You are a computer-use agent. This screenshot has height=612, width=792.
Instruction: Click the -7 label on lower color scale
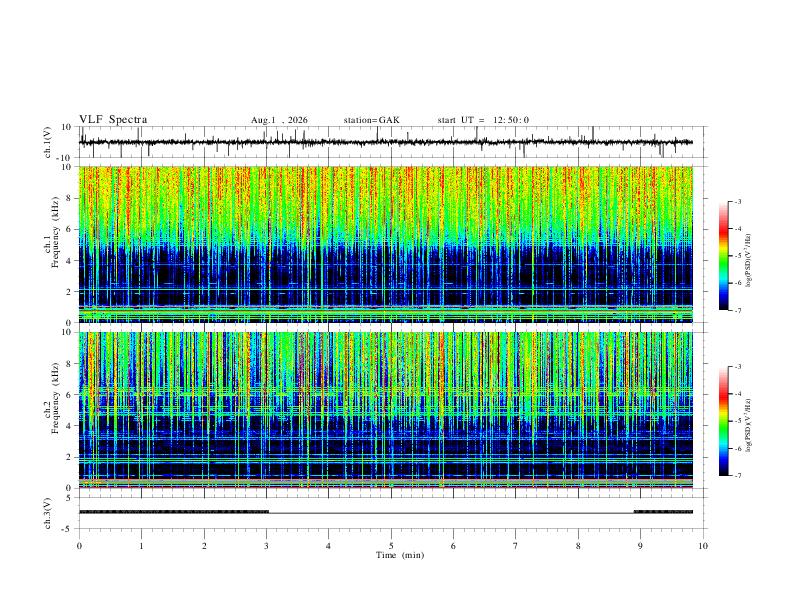[738, 476]
